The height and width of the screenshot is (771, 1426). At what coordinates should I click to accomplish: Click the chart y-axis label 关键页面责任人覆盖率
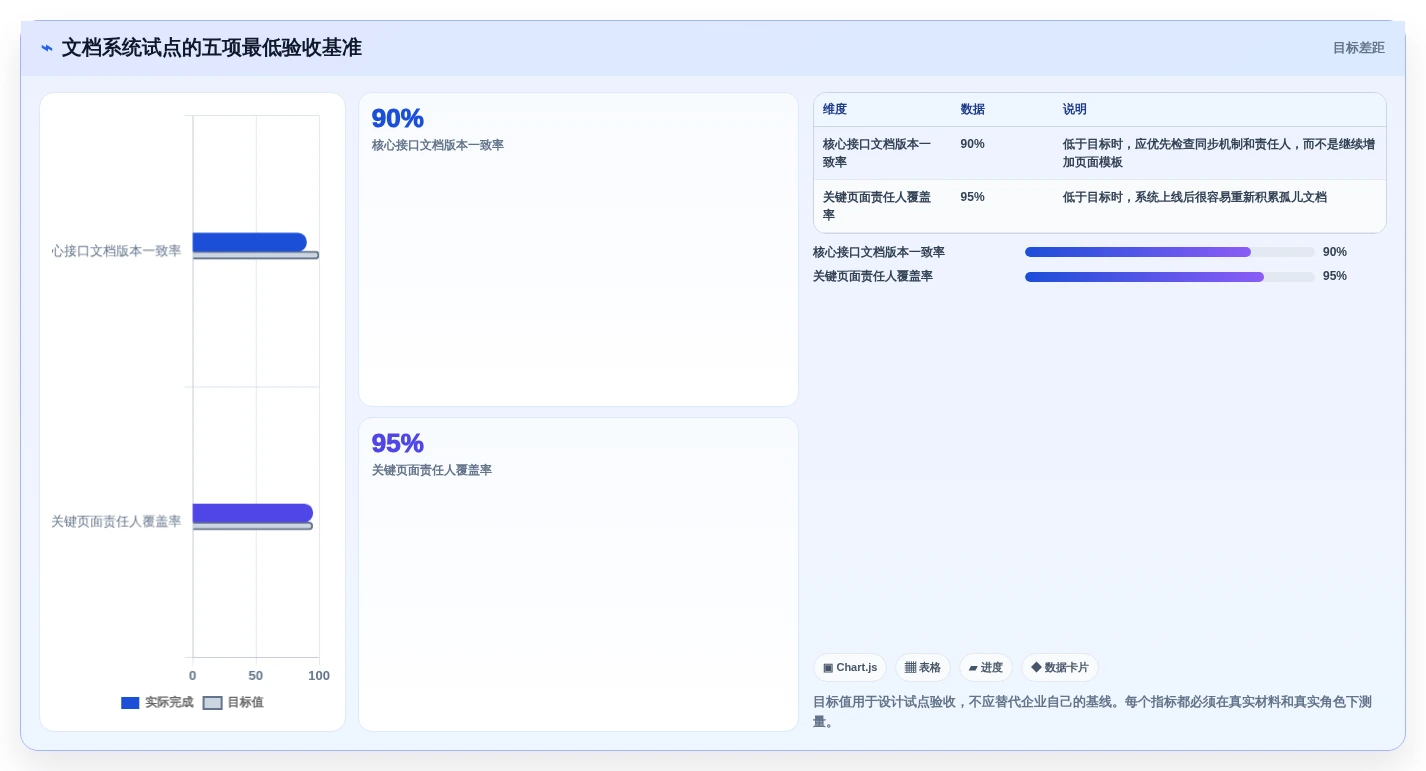116,522
